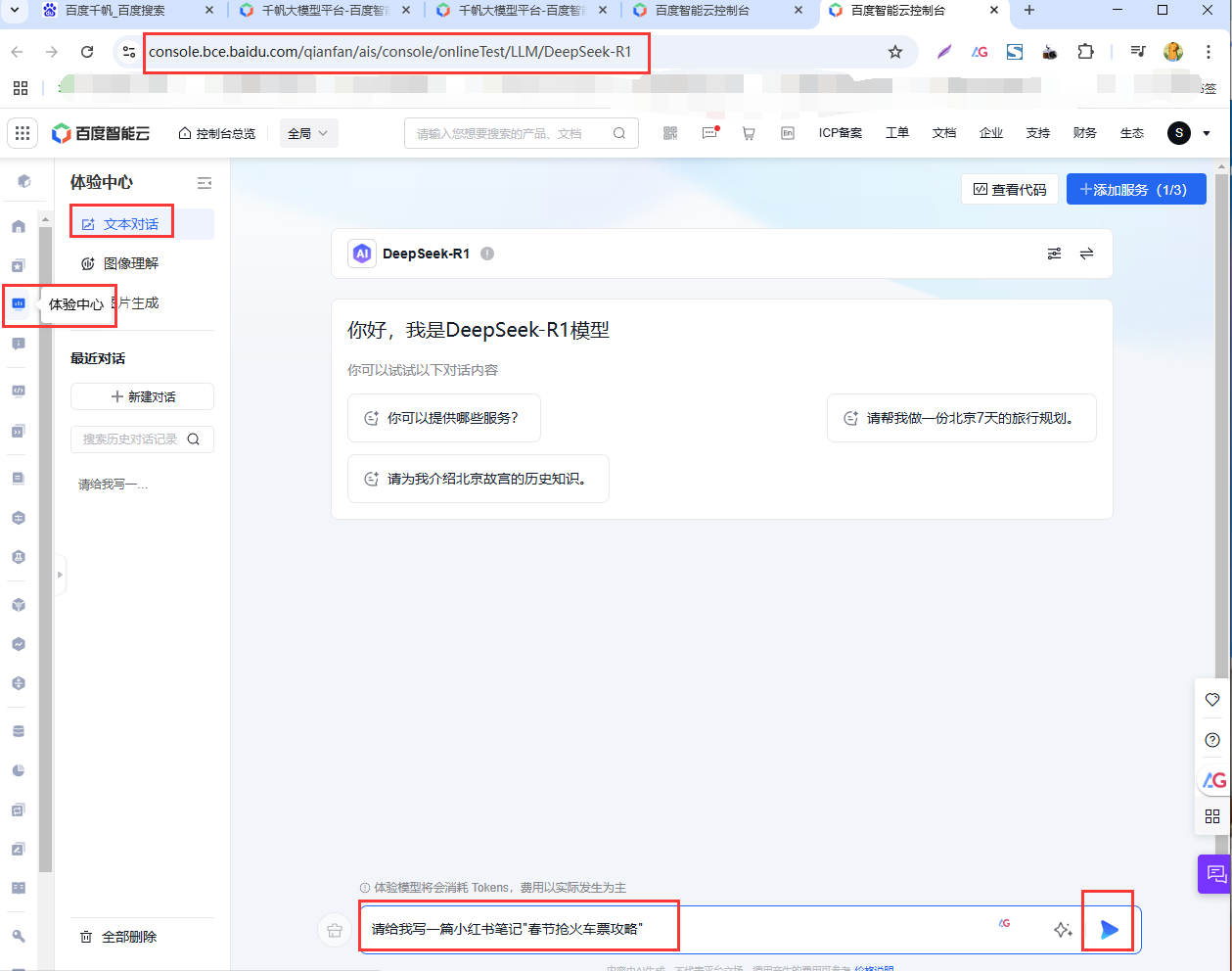Open the QR code icon in header
The width and height of the screenshot is (1232, 971).
point(670,133)
